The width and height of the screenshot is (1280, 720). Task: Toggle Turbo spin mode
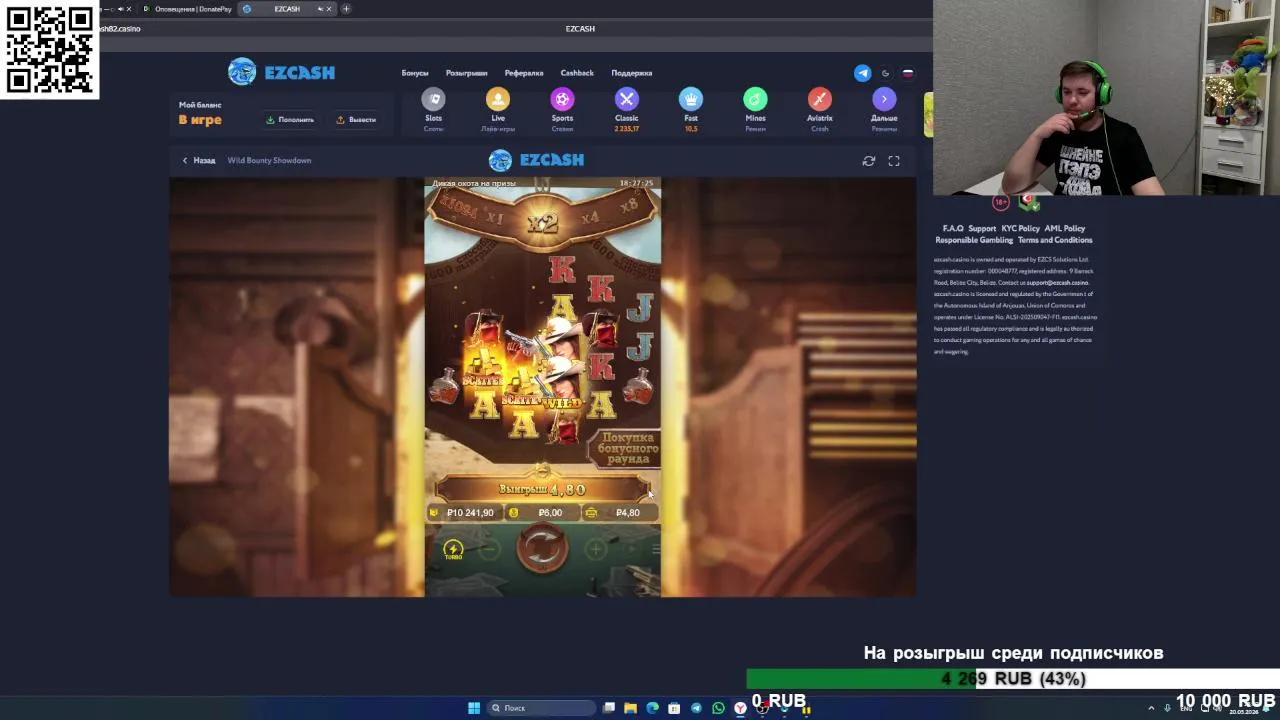453,549
